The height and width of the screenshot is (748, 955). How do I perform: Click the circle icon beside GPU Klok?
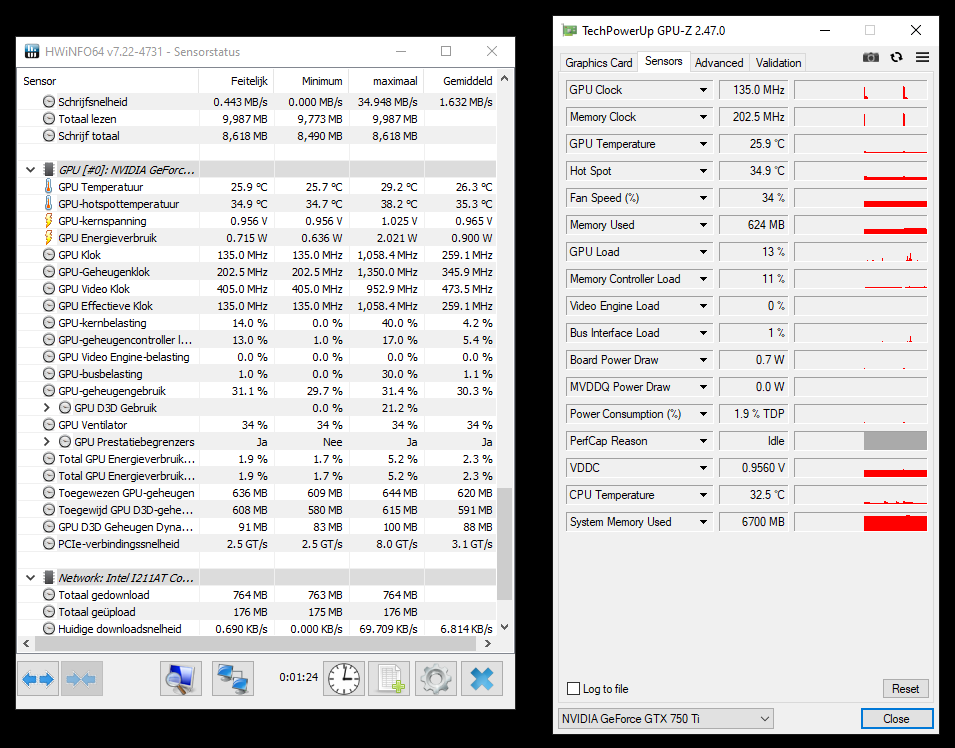(49, 255)
